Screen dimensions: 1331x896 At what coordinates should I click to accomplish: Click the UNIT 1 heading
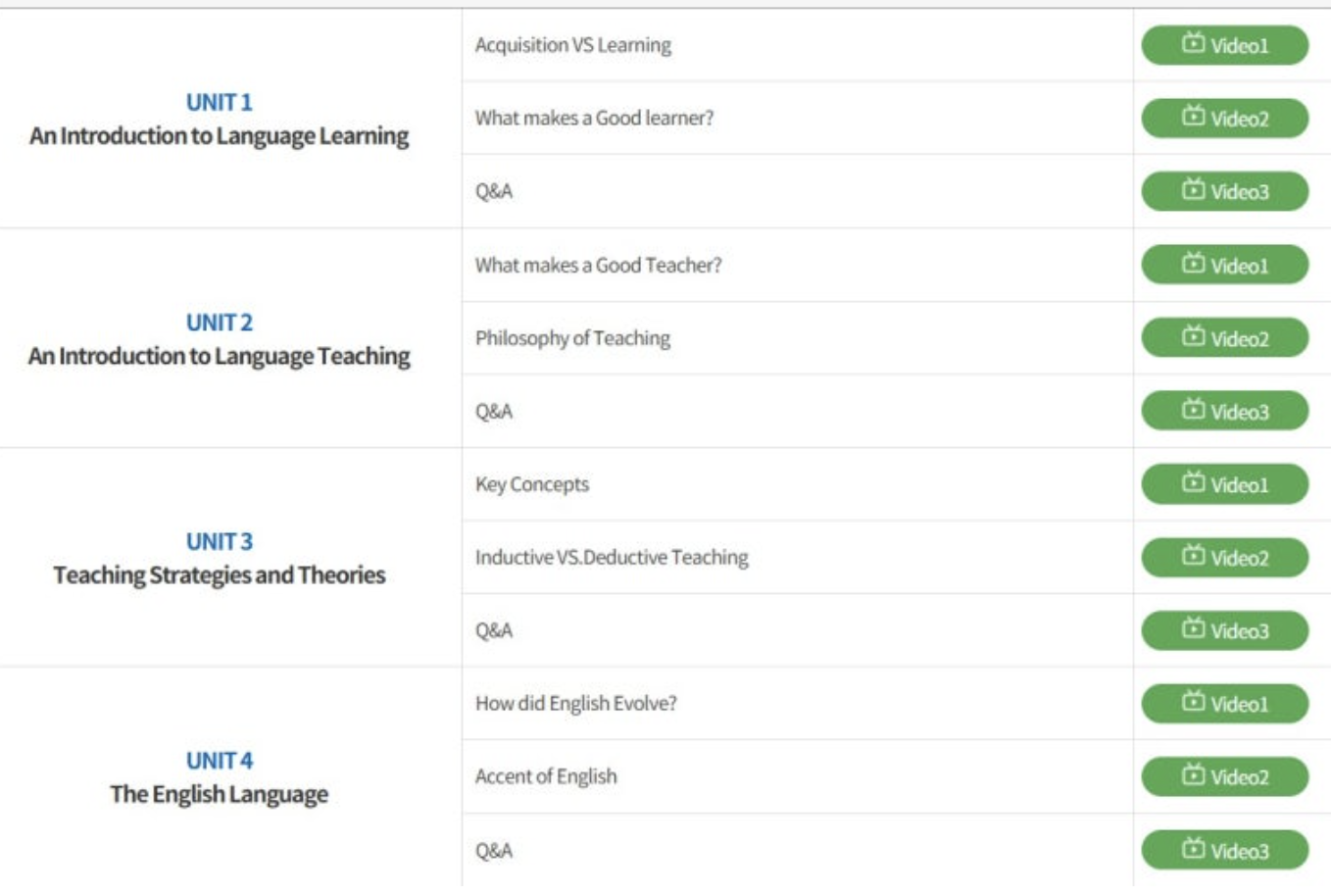click(219, 102)
